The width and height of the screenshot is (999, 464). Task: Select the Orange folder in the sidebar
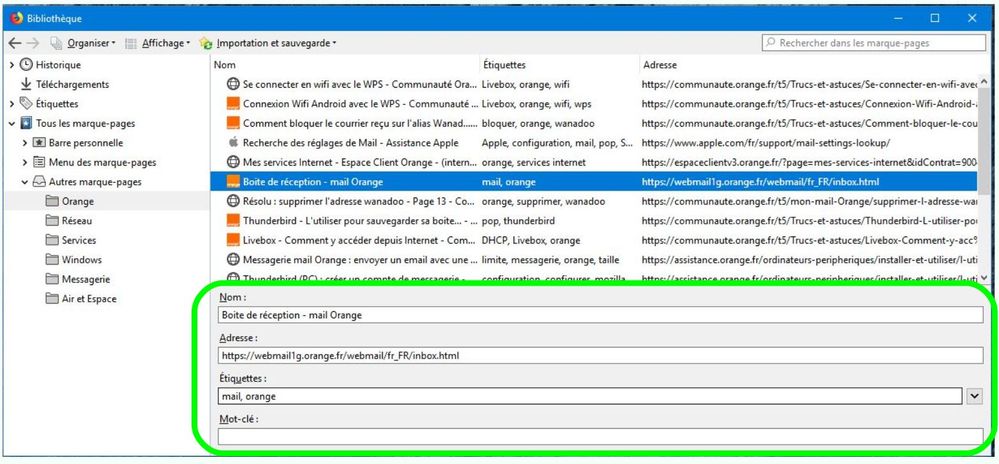(x=78, y=201)
